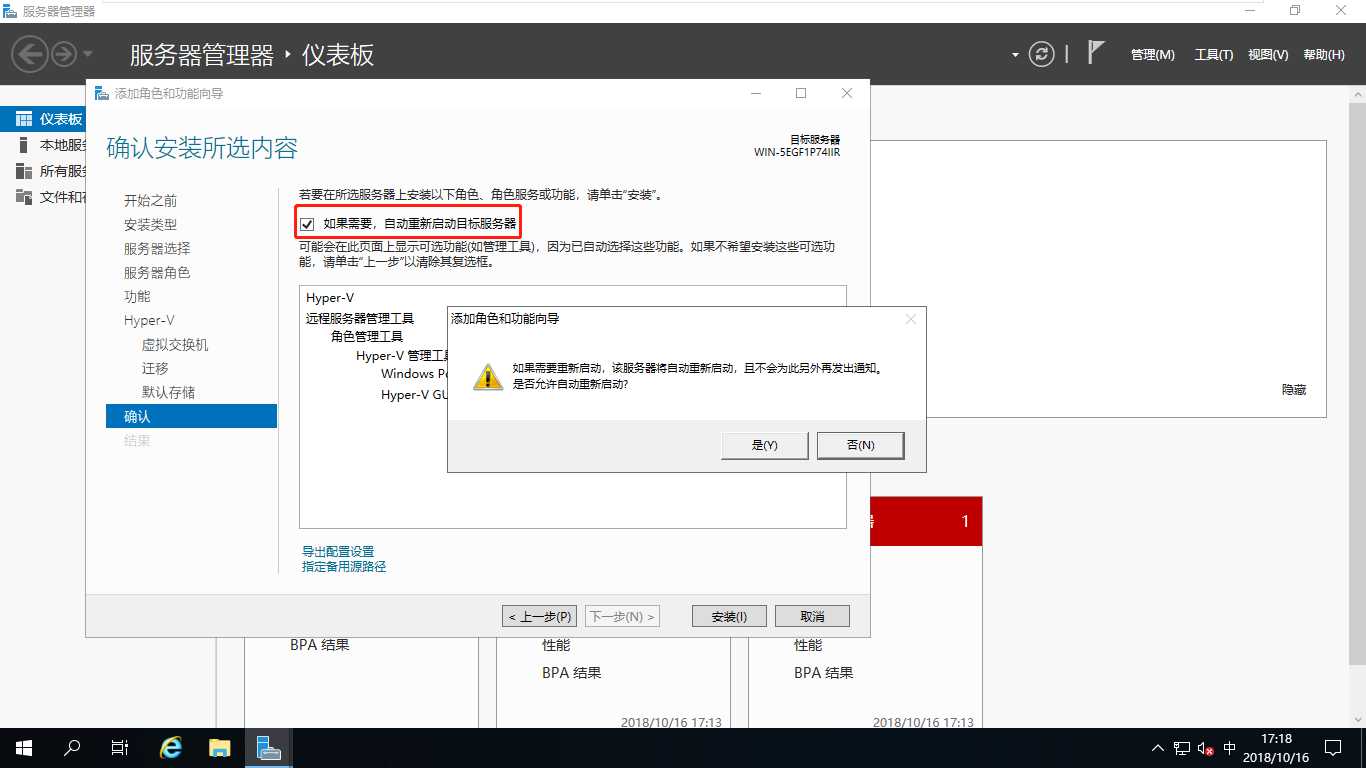The width and height of the screenshot is (1366, 768).
Task: Open the notifications flag icon
Action: [x=1096, y=53]
